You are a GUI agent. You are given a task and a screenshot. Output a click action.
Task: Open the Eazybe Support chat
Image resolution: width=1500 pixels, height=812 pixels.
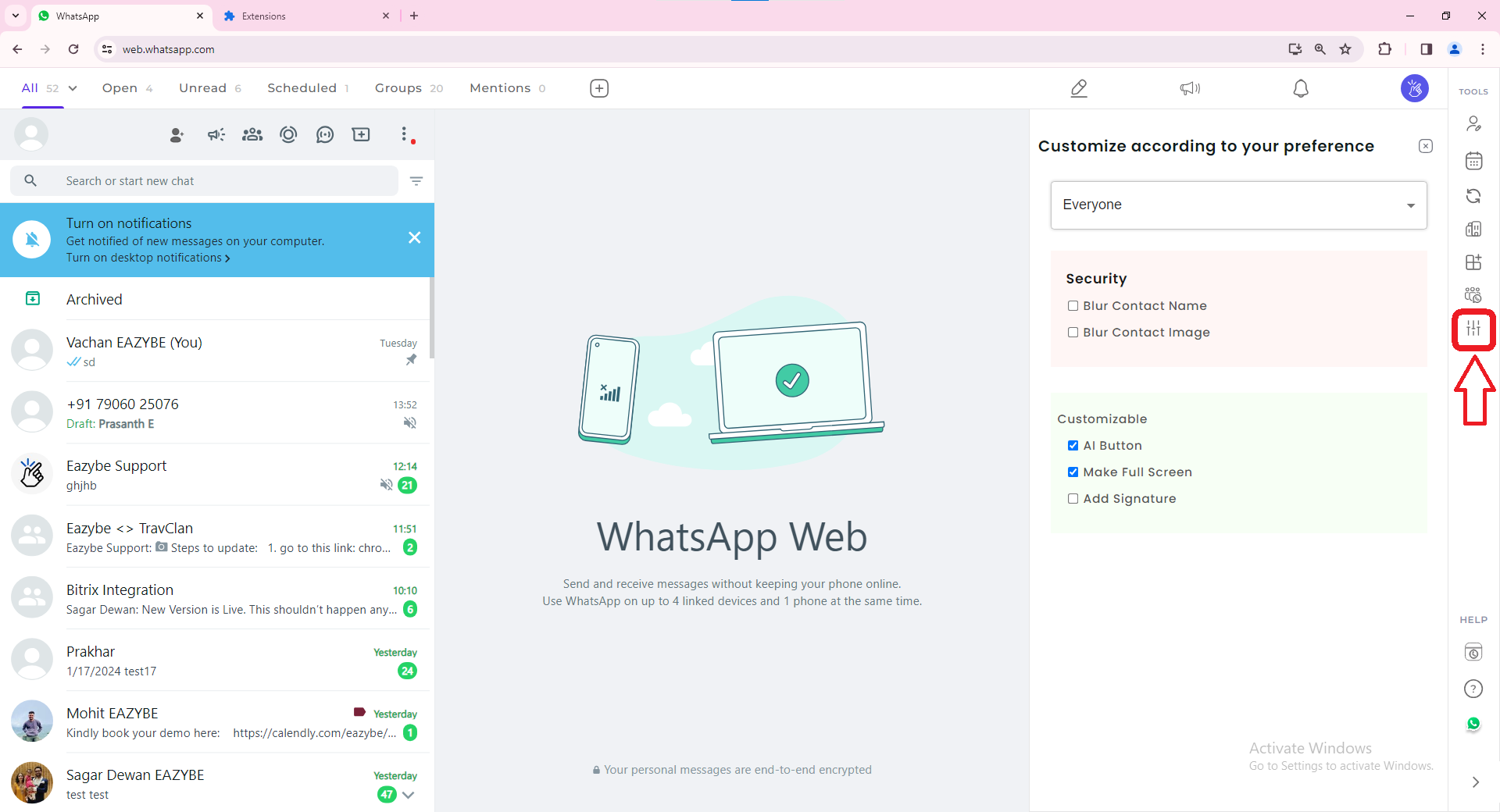[215, 475]
